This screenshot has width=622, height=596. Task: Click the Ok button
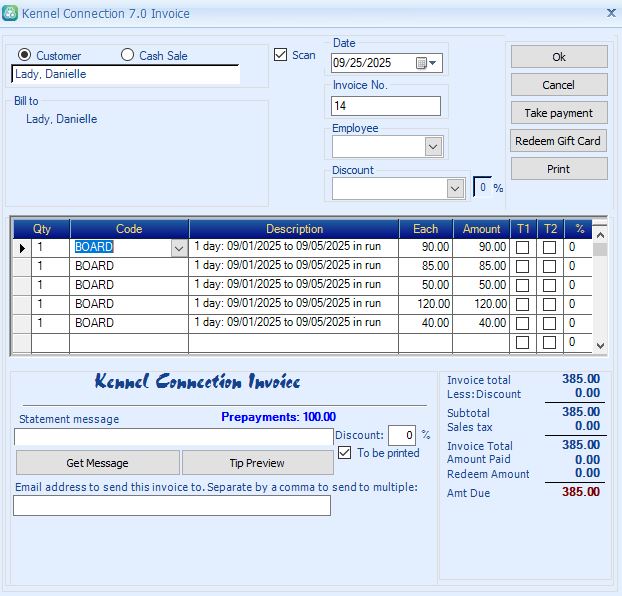point(559,57)
